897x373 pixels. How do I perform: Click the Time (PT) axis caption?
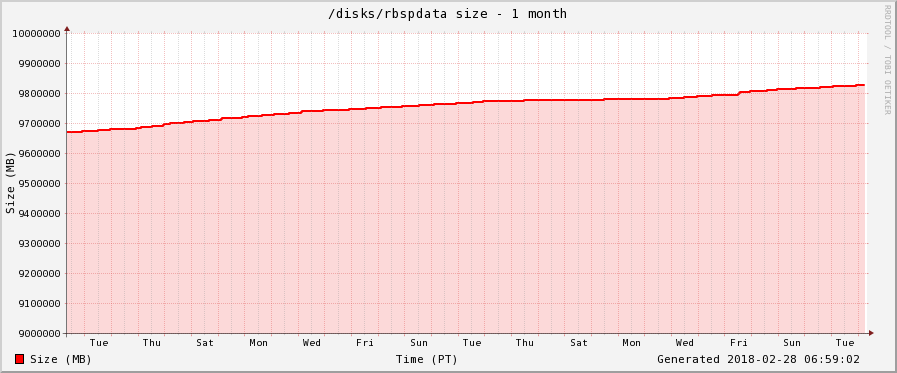(x=427, y=359)
